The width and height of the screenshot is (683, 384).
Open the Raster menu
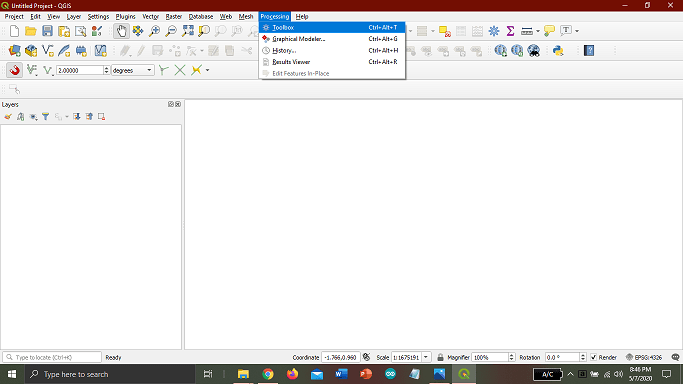tap(173, 17)
